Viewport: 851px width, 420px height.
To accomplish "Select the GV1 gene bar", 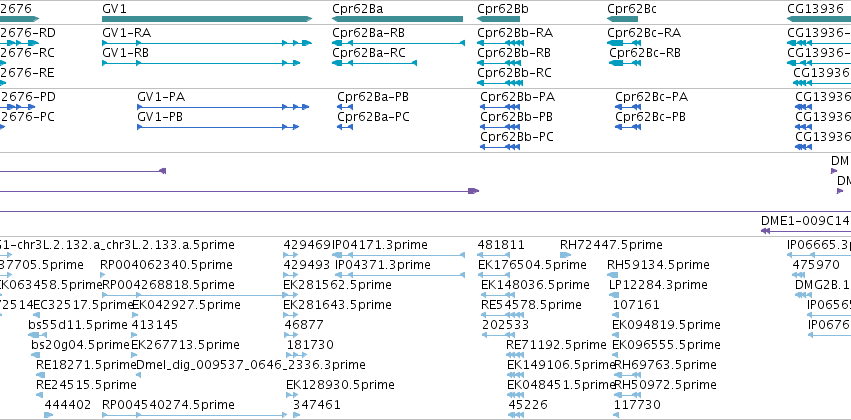I will coord(207,19).
